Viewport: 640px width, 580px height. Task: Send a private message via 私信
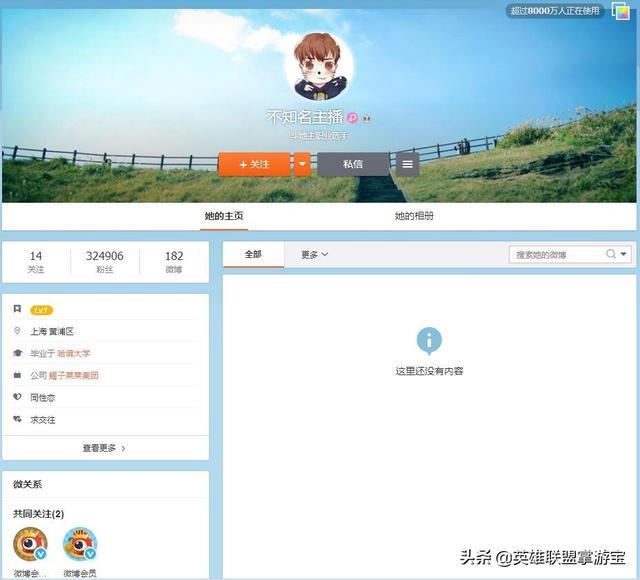click(353, 164)
